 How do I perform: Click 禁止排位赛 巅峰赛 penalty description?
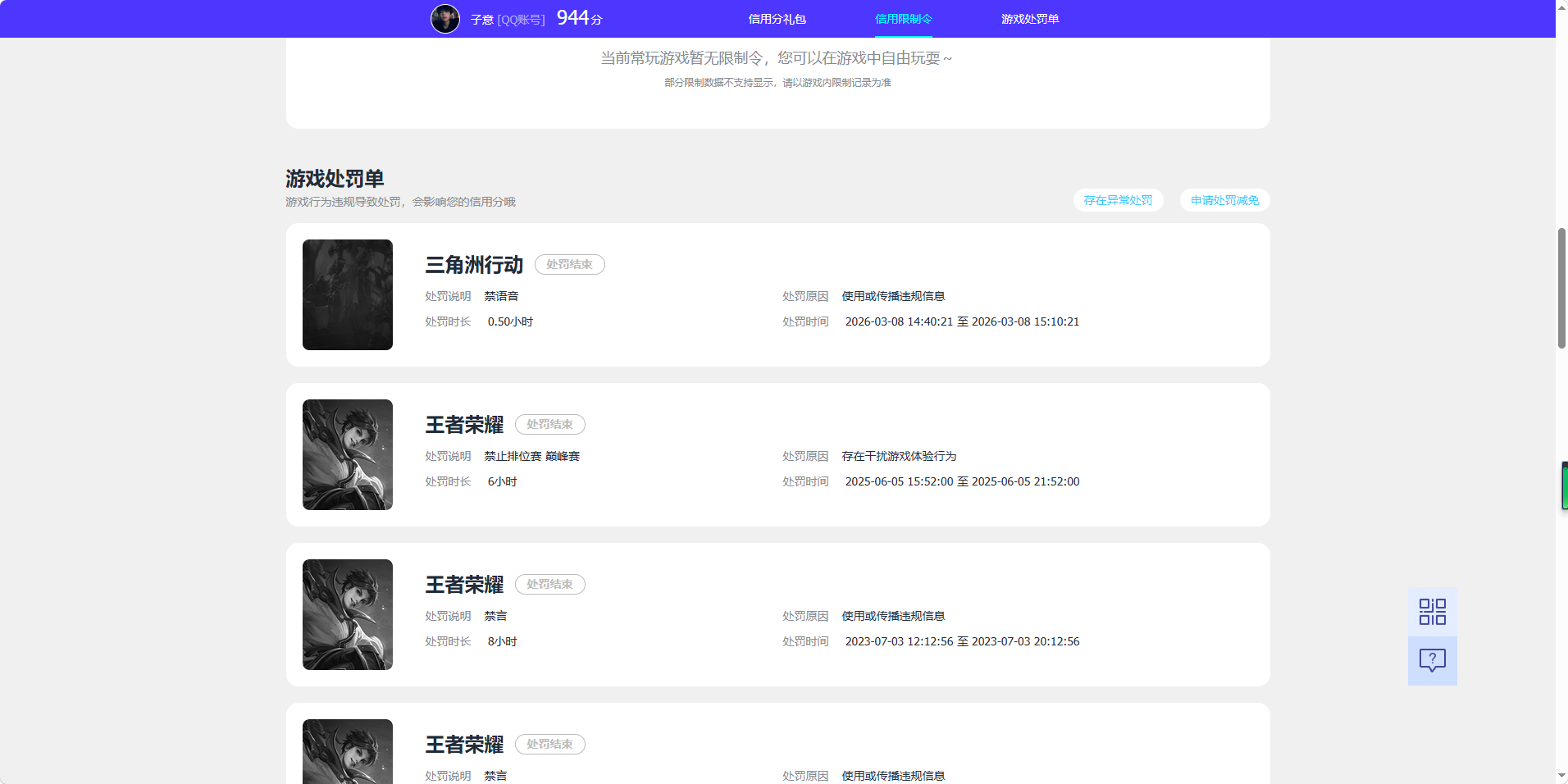coord(531,456)
